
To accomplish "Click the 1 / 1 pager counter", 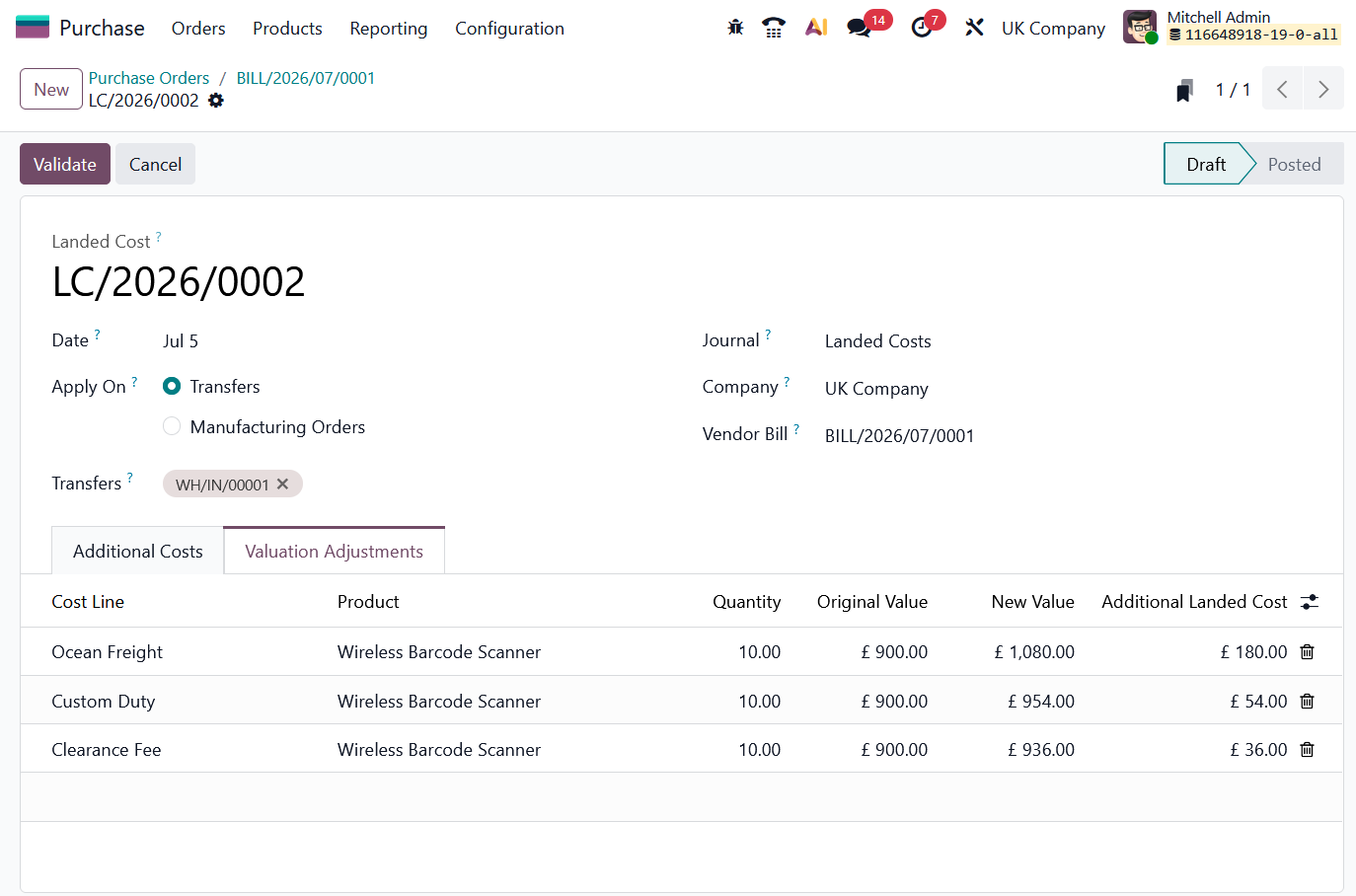I will click(x=1233, y=90).
